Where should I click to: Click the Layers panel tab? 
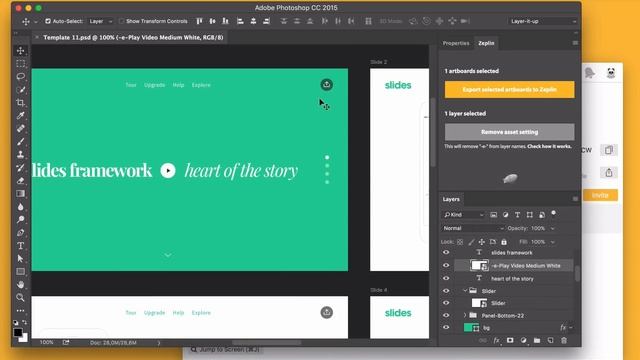point(451,199)
